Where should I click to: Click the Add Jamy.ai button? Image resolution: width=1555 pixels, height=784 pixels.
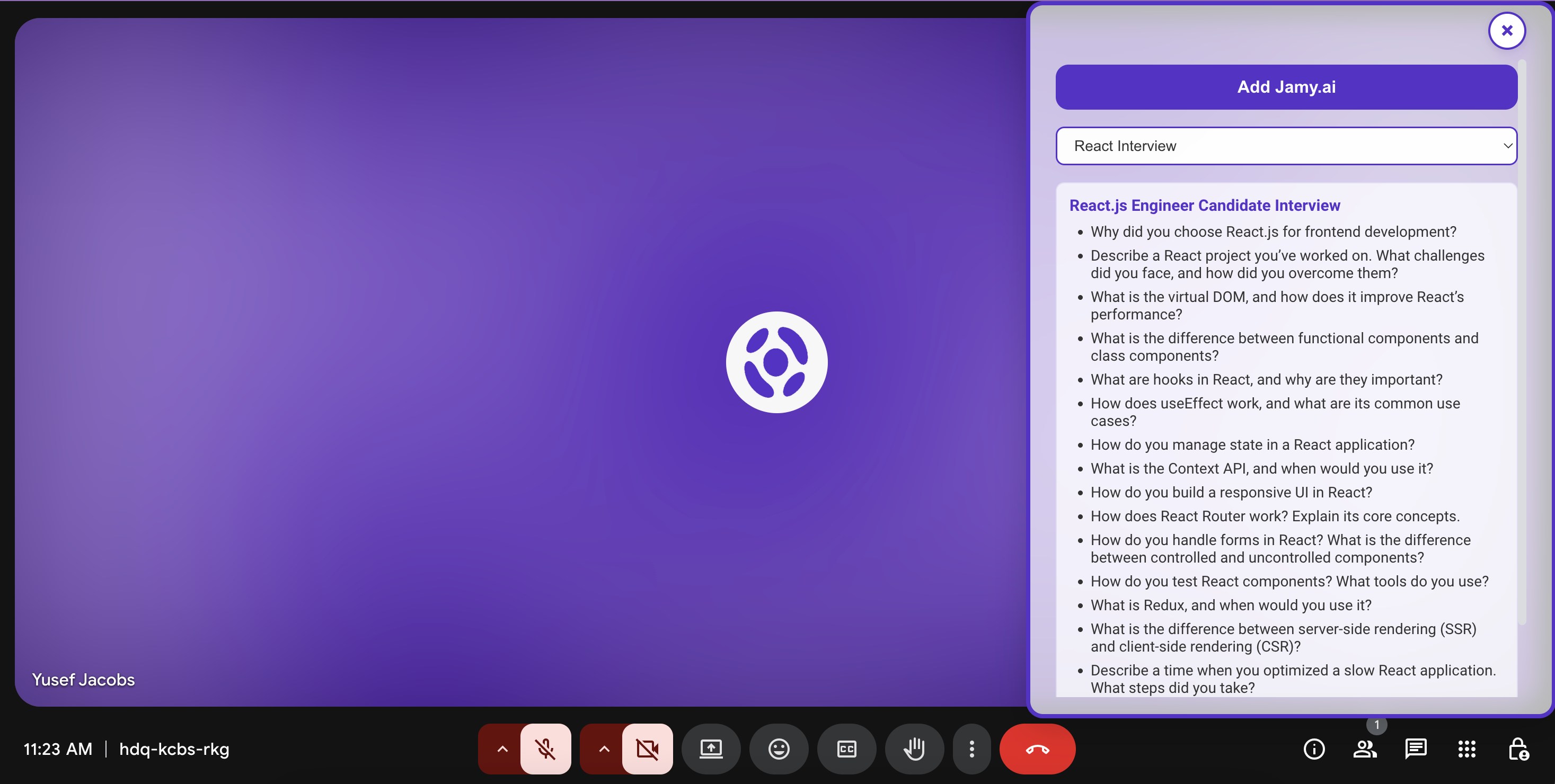[1286, 87]
